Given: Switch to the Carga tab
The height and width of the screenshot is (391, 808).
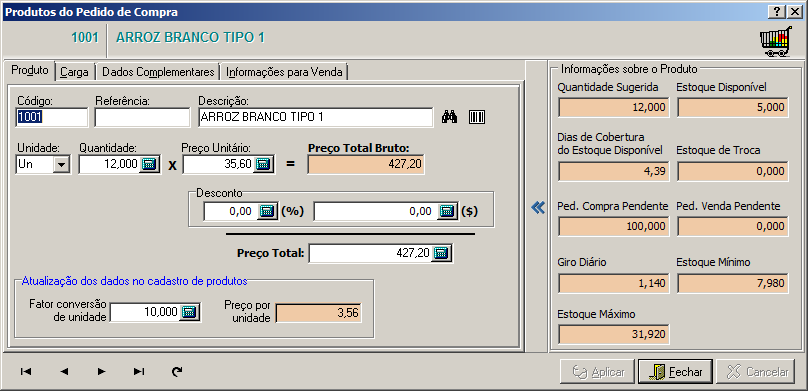Looking at the screenshot, I should point(74,72).
